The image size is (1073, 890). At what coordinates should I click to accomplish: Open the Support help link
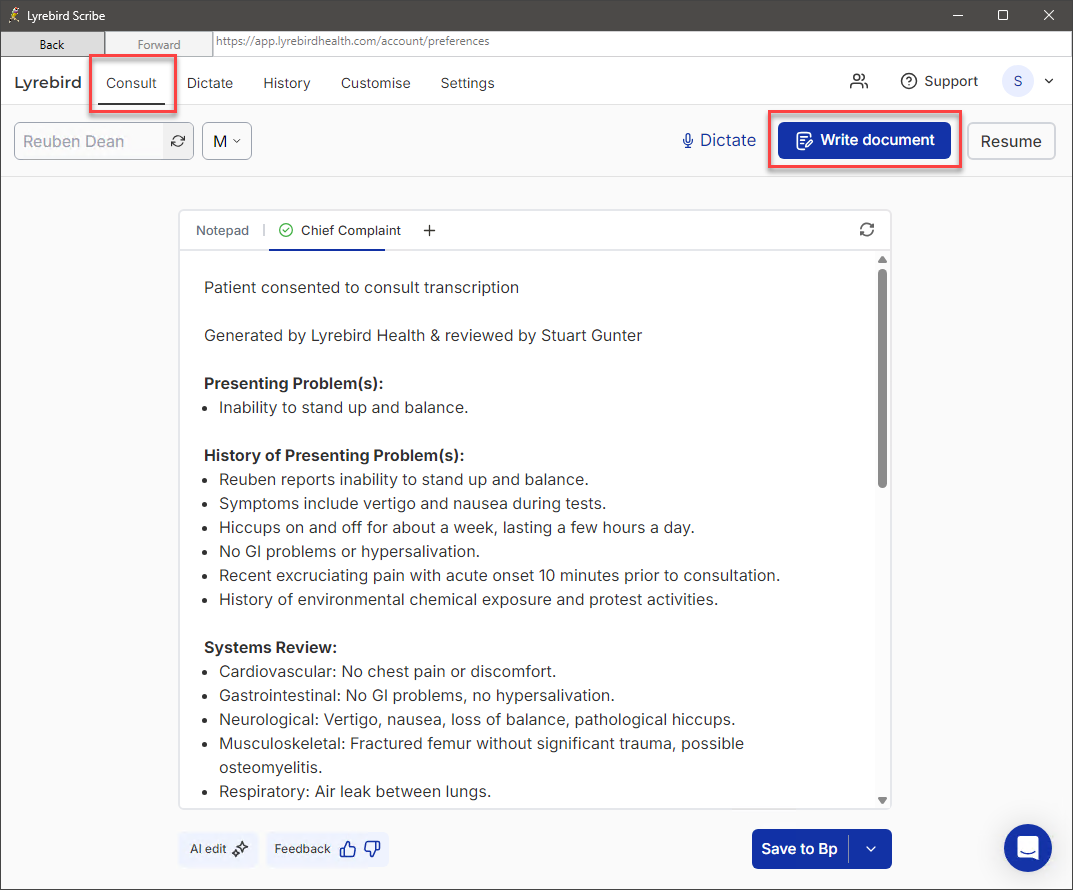coord(939,81)
